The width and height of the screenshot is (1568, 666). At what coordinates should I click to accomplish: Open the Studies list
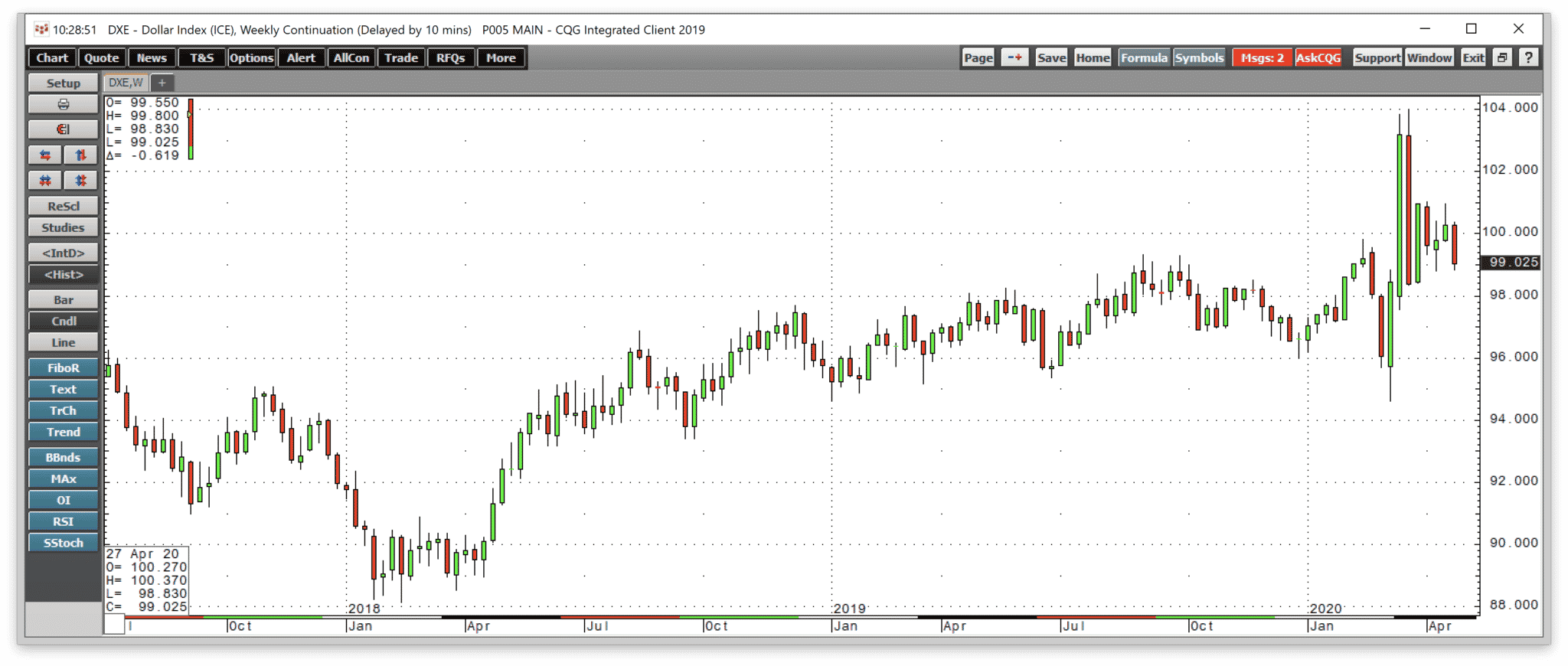pyautogui.click(x=63, y=227)
